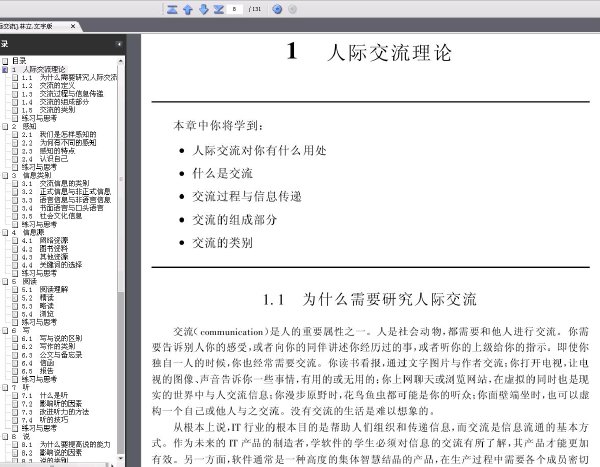Screen dimensions: 600x467
Task: Toggle the chapter 3 信息类别 node
Action: (5, 175)
